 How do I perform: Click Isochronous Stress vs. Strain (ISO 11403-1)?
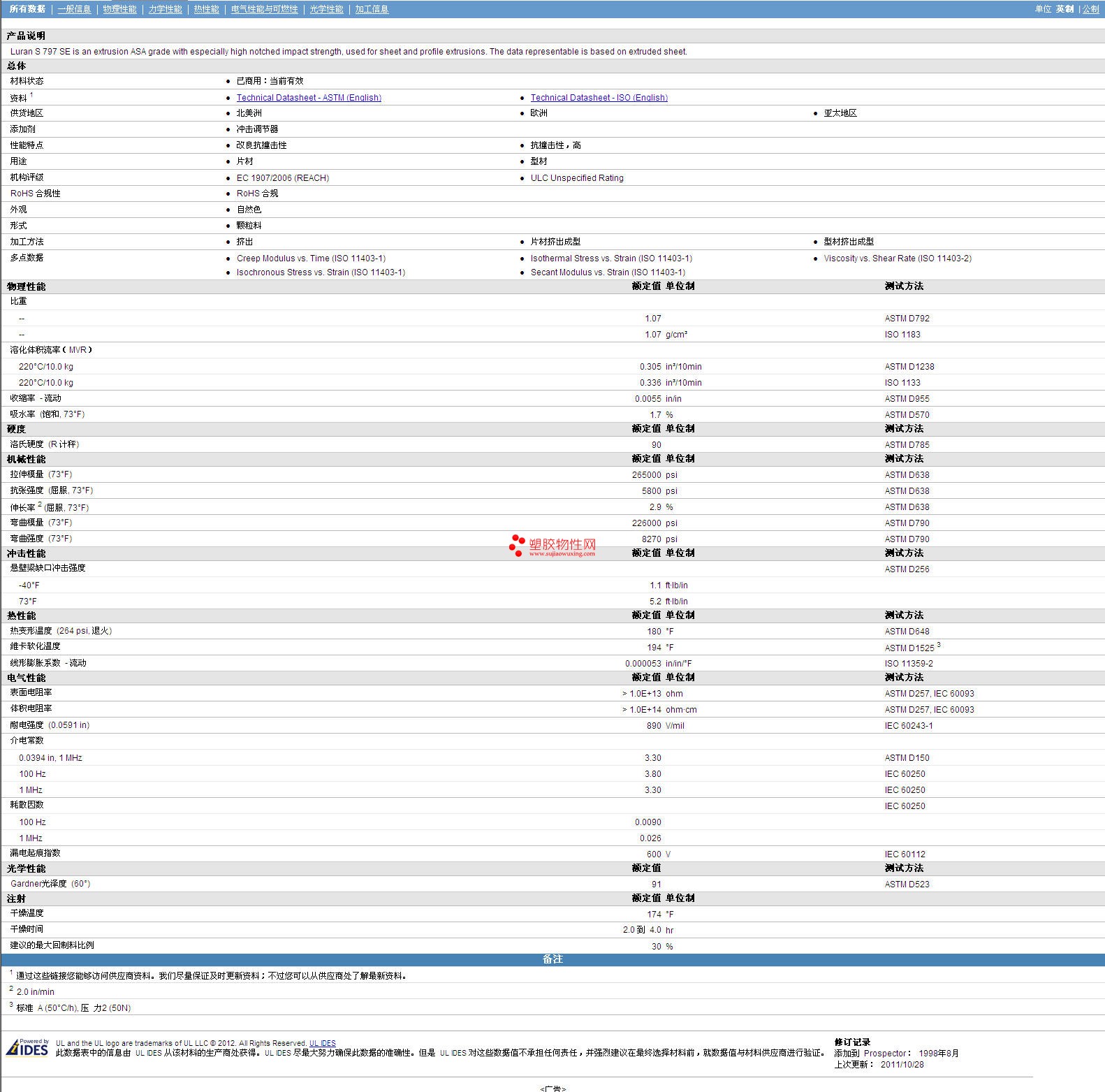(x=321, y=272)
